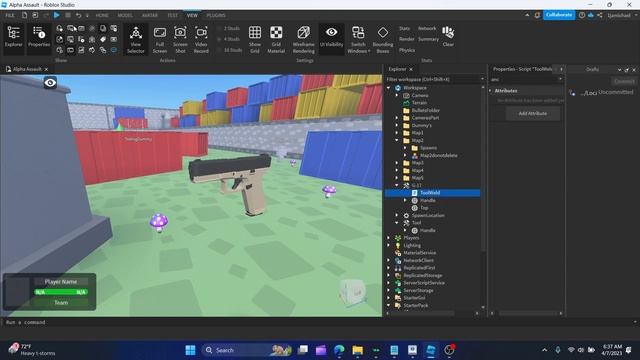Clear the stats display
This screenshot has height=360, width=640.
tap(448, 36)
